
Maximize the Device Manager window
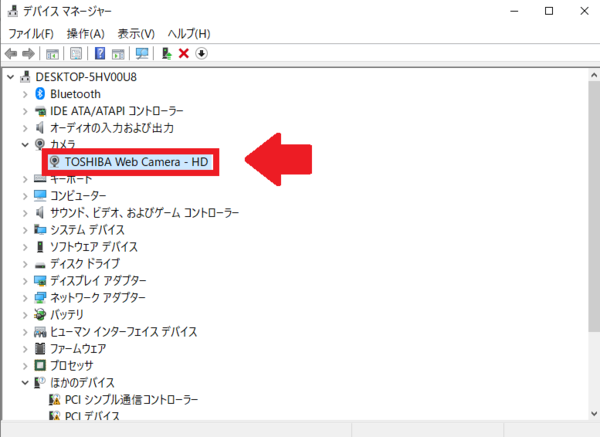pos(549,11)
